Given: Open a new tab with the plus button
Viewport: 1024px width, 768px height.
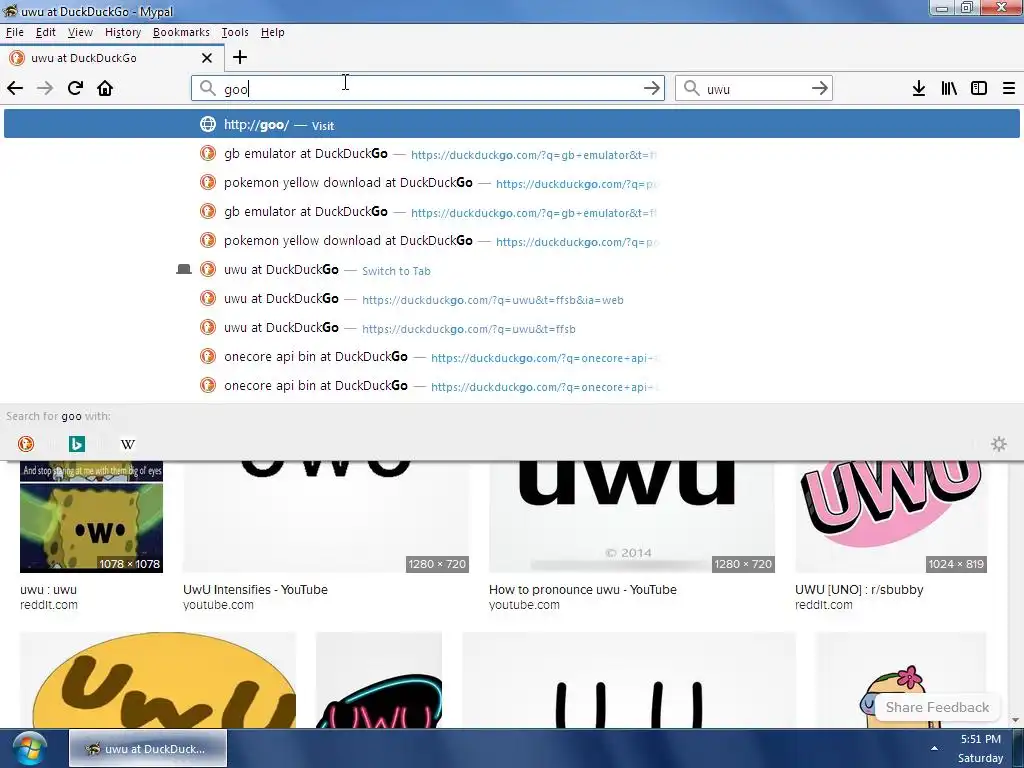Looking at the screenshot, I should tap(240, 57).
